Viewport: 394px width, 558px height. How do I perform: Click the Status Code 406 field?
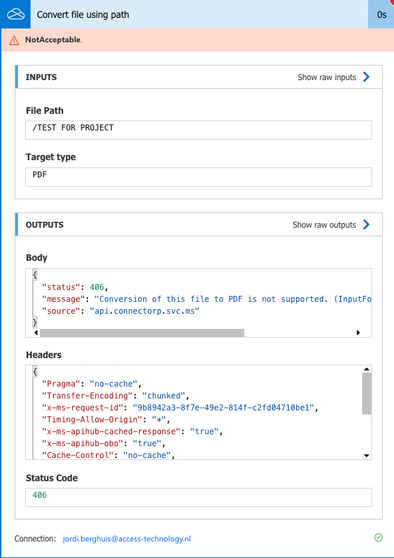199,497
